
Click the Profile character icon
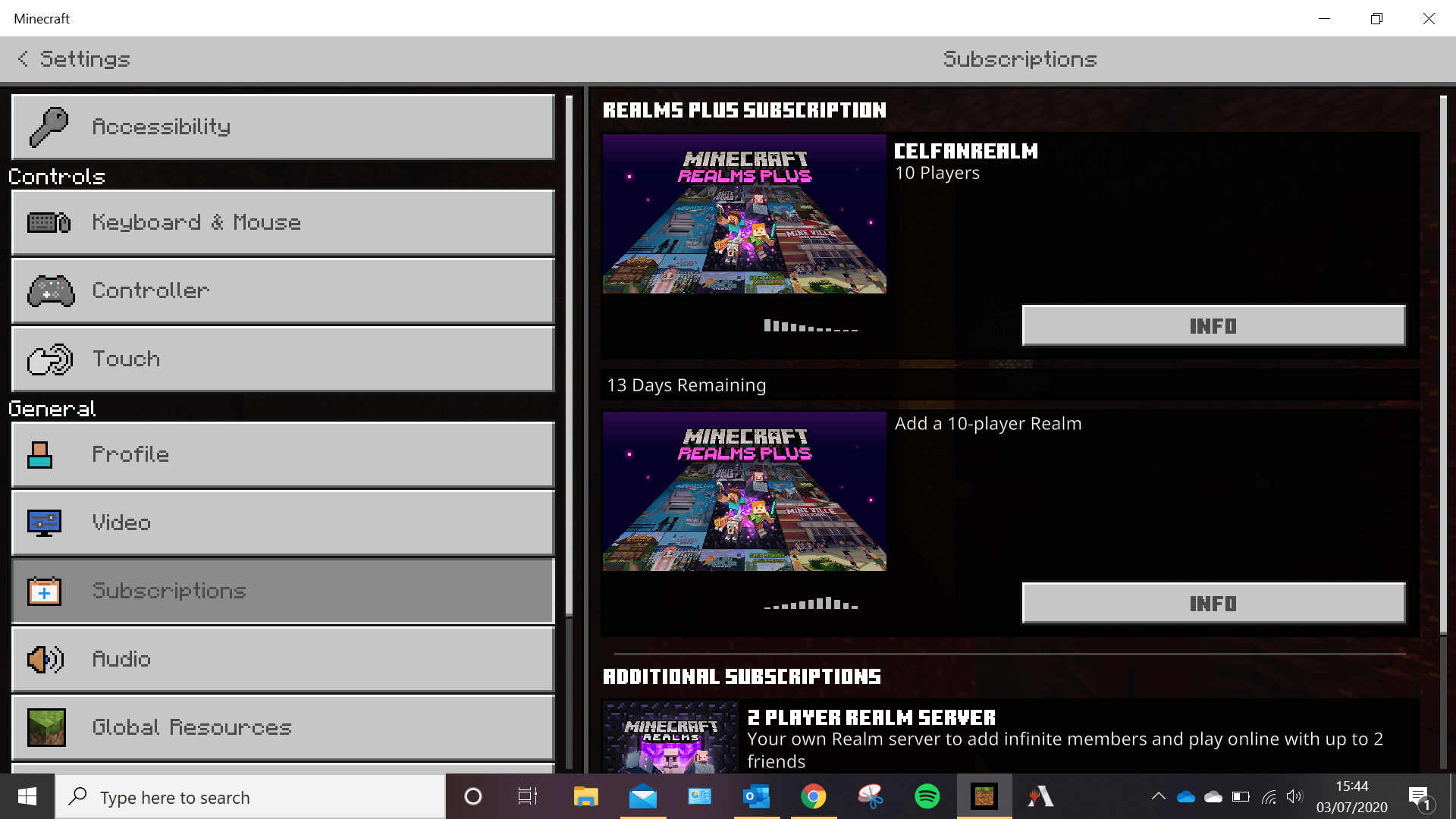click(x=39, y=455)
